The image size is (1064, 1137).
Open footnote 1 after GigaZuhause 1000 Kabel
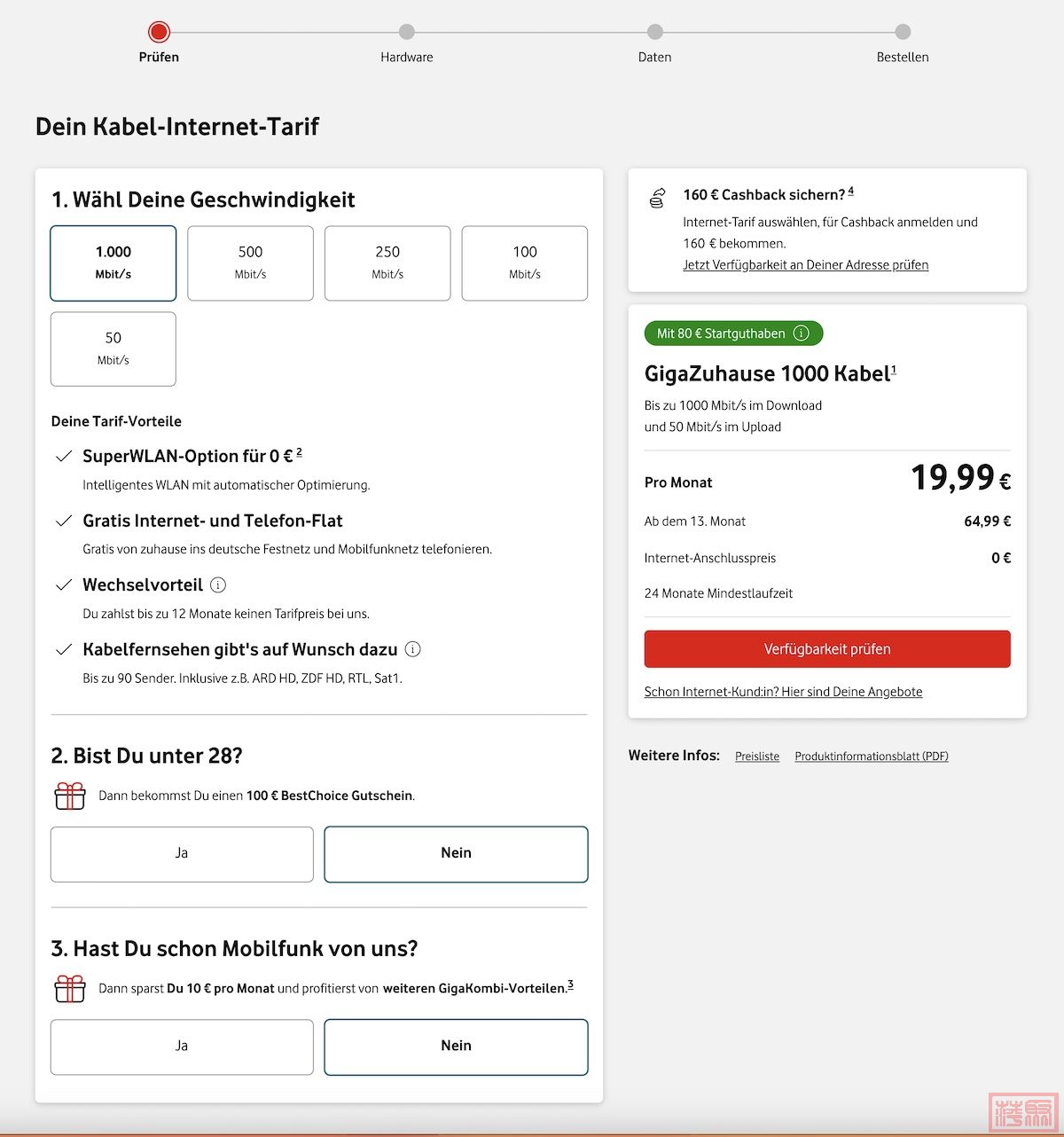point(894,370)
